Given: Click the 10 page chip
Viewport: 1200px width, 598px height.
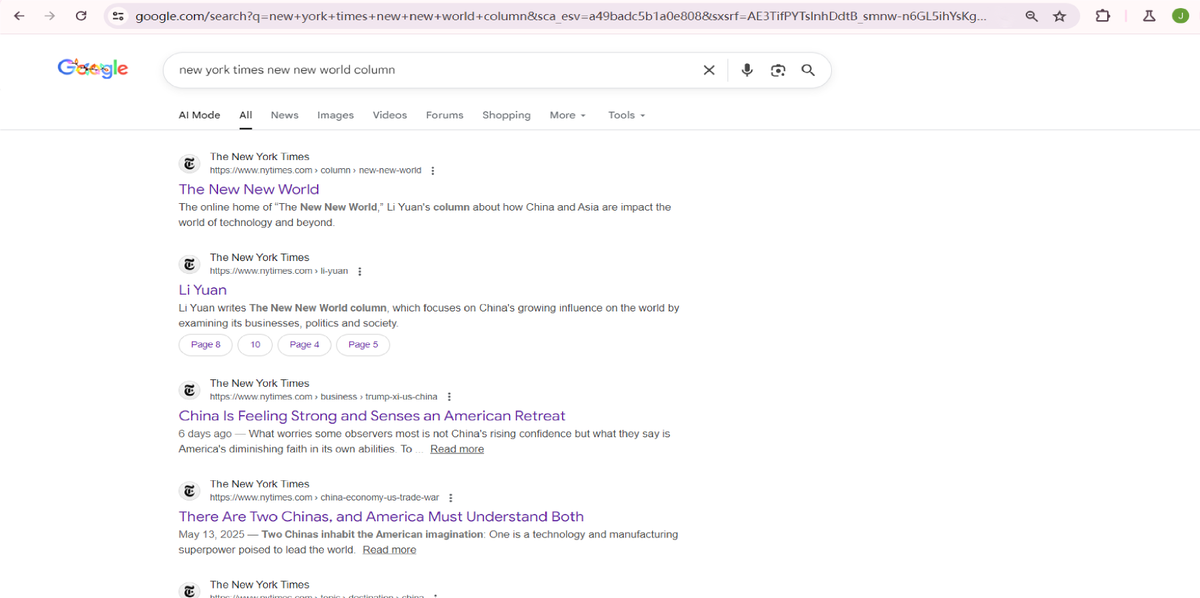Looking at the screenshot, I should pyautogui.click(x=255, y=345).
